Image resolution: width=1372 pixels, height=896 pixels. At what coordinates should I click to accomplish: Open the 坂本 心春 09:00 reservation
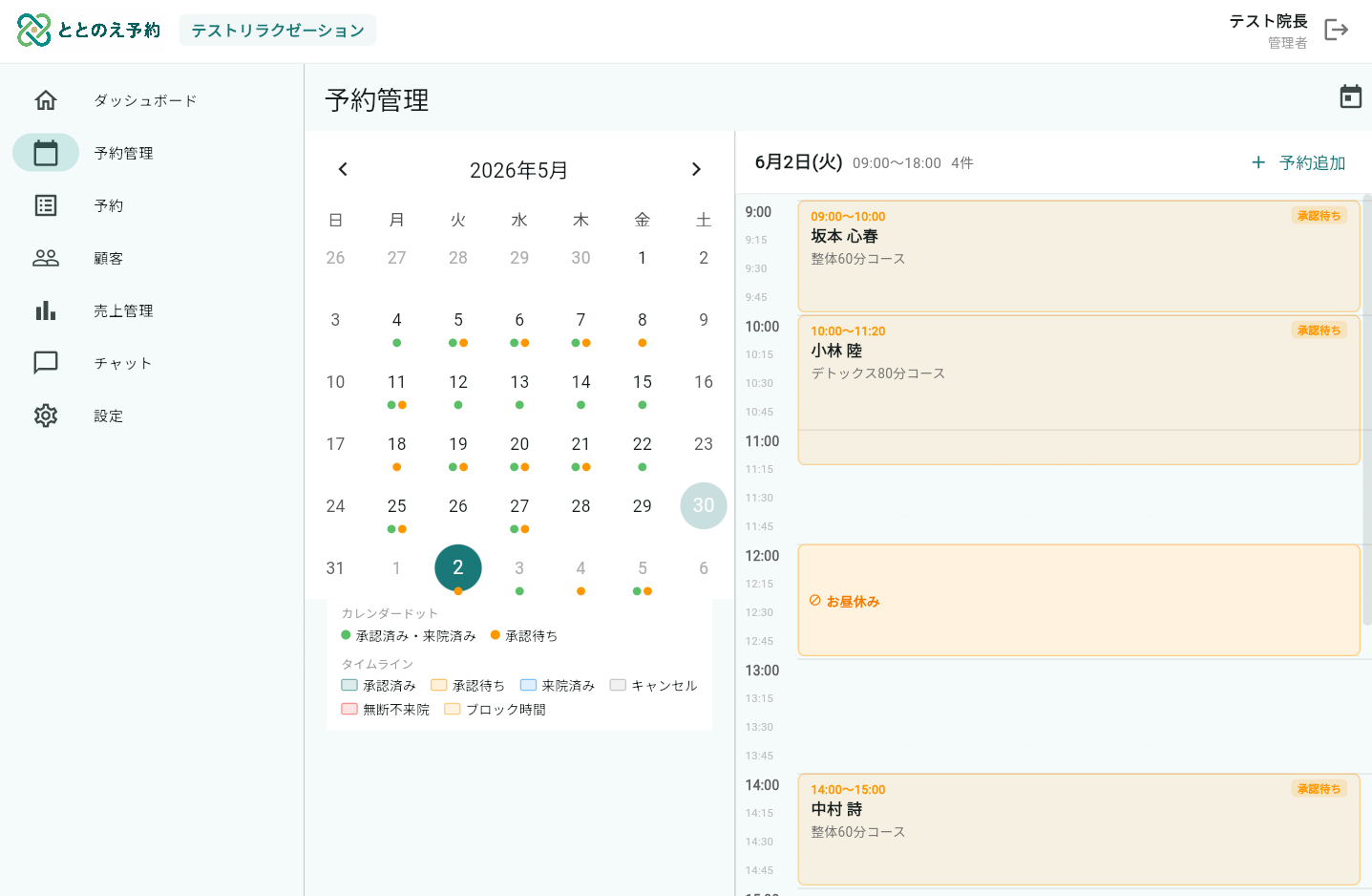coord(1079,256)
